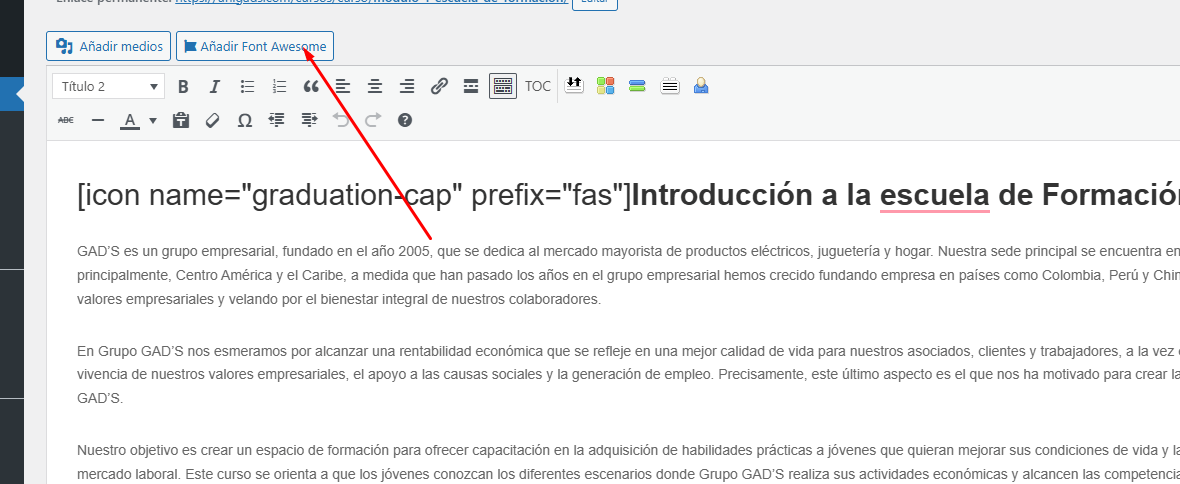Open the special character omega picker

[245, 120]
